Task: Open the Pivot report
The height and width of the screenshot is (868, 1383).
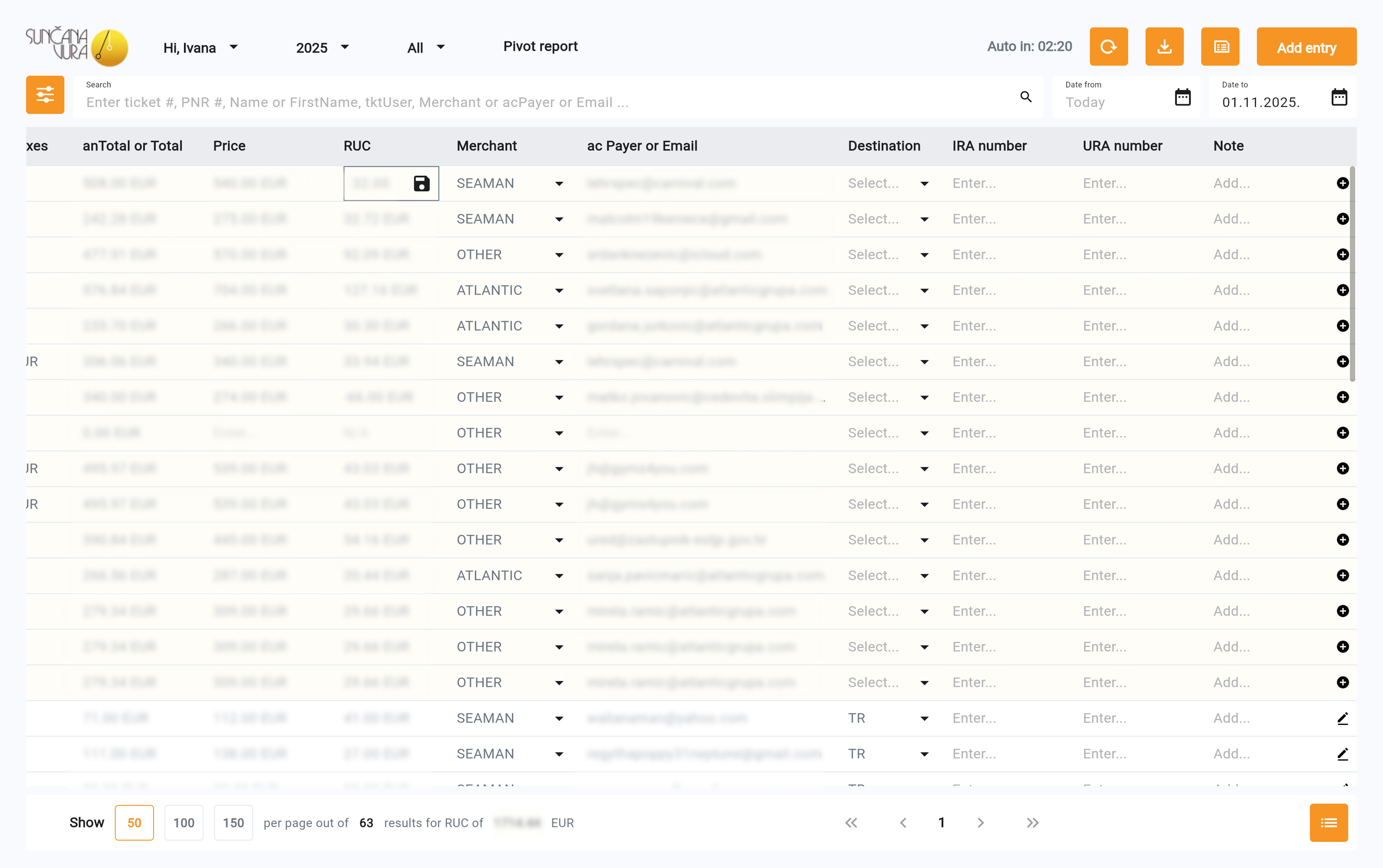Action: pos(540,47)
